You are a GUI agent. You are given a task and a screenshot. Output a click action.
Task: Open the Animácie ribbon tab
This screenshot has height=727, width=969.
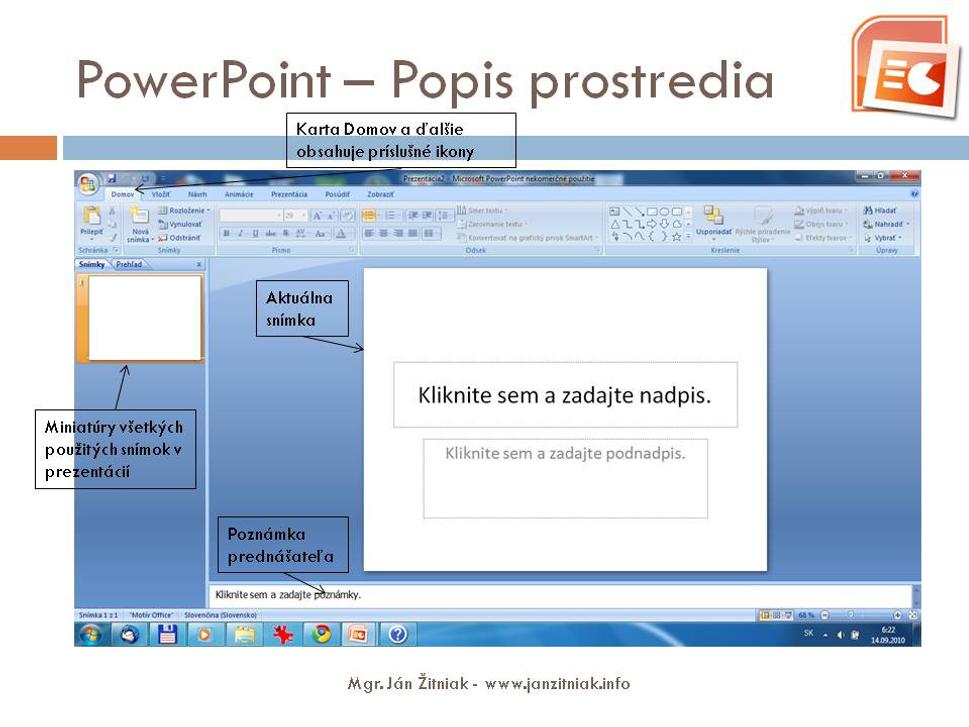(x=239, y=194)
